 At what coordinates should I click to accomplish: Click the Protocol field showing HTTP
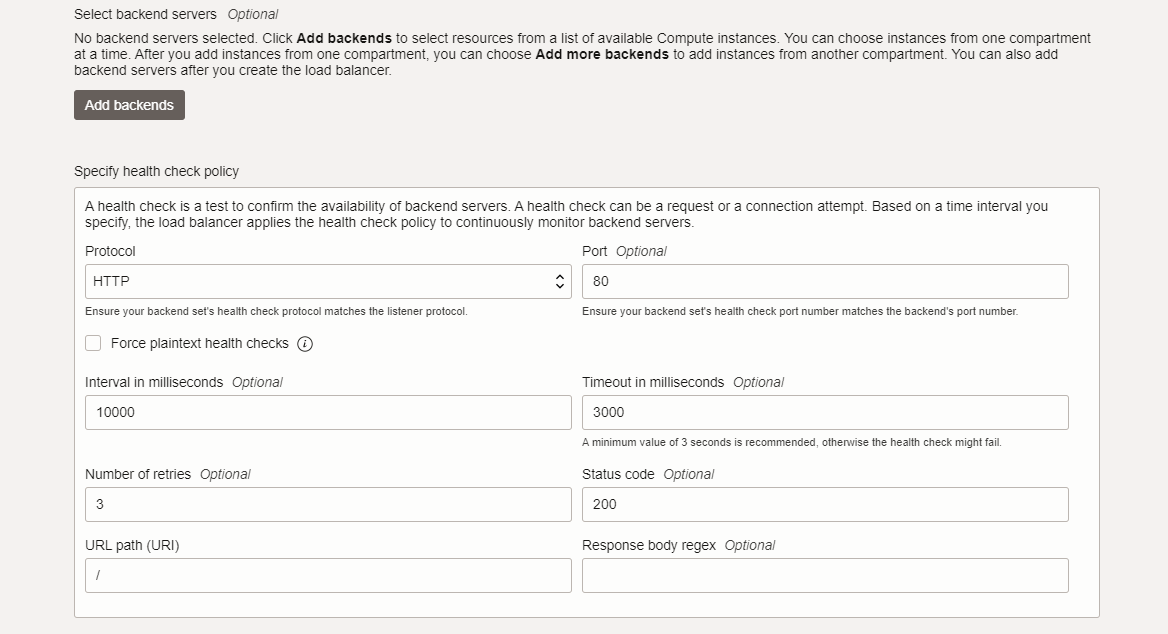point(300,281)
